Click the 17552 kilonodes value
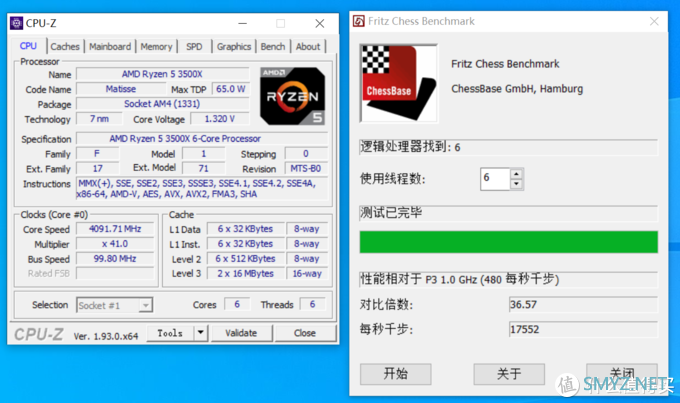 pyautogui.click(x=583, y=329)
